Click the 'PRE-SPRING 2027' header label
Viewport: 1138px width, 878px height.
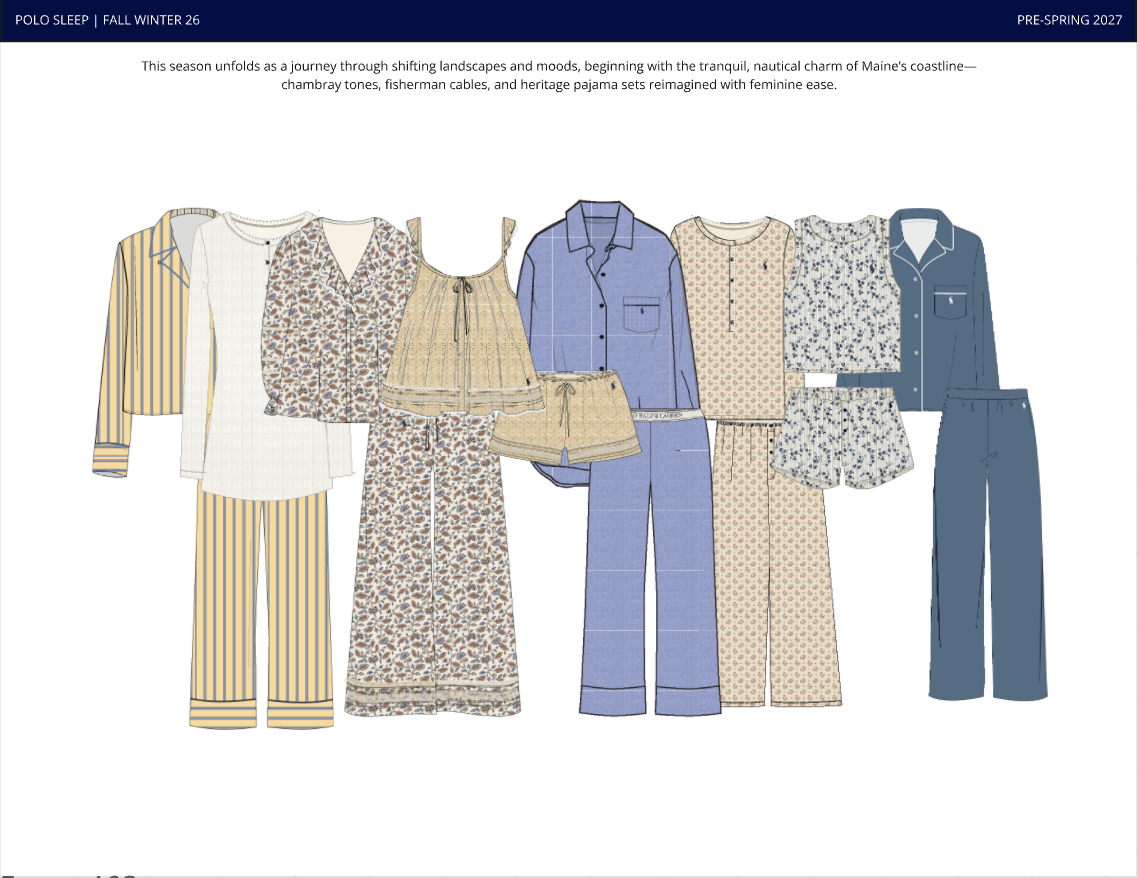[x=1069, y=20]
